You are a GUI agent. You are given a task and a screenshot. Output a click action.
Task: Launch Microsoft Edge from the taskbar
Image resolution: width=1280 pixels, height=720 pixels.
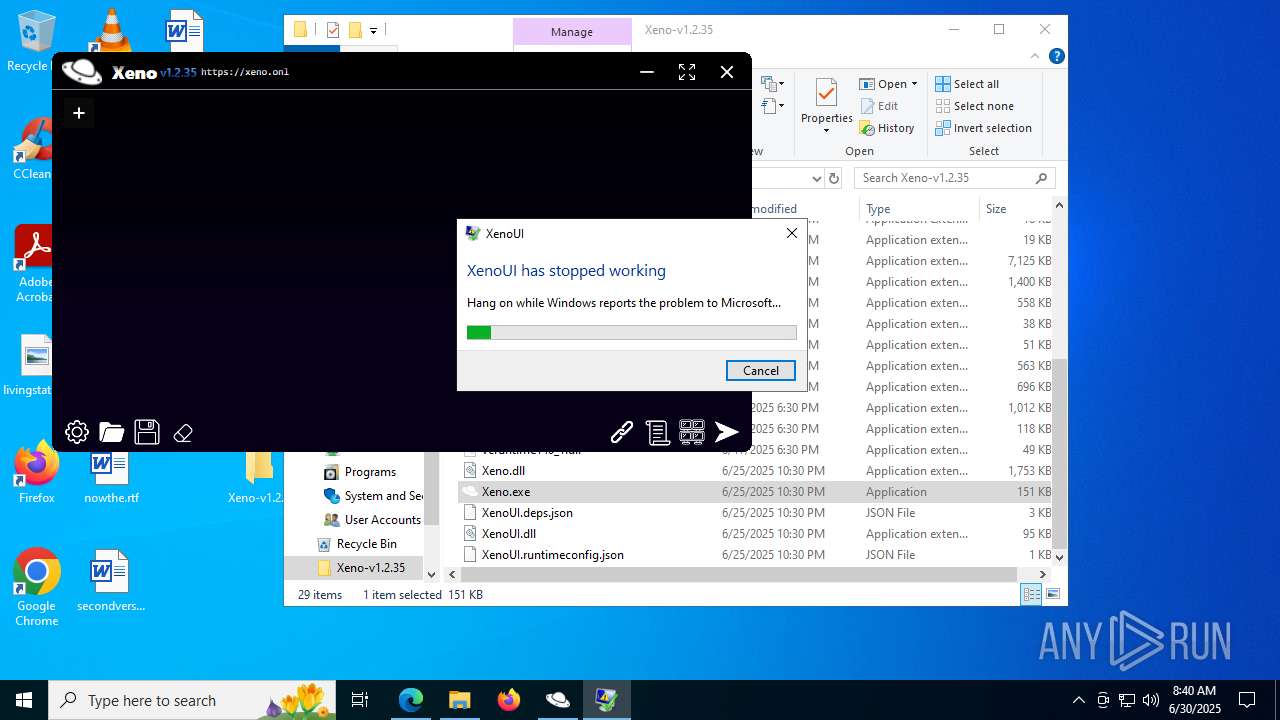411,700
